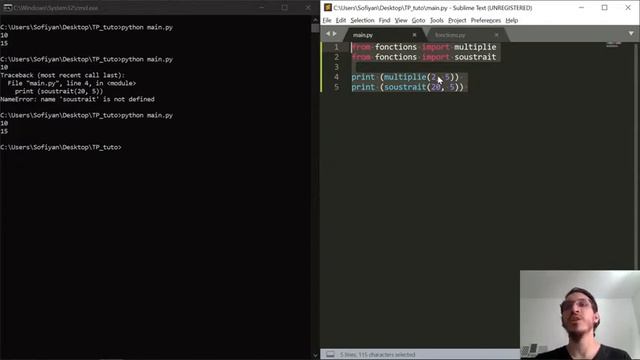Open the Selection menu
The image size is (640, 360).
click(362, 20)
